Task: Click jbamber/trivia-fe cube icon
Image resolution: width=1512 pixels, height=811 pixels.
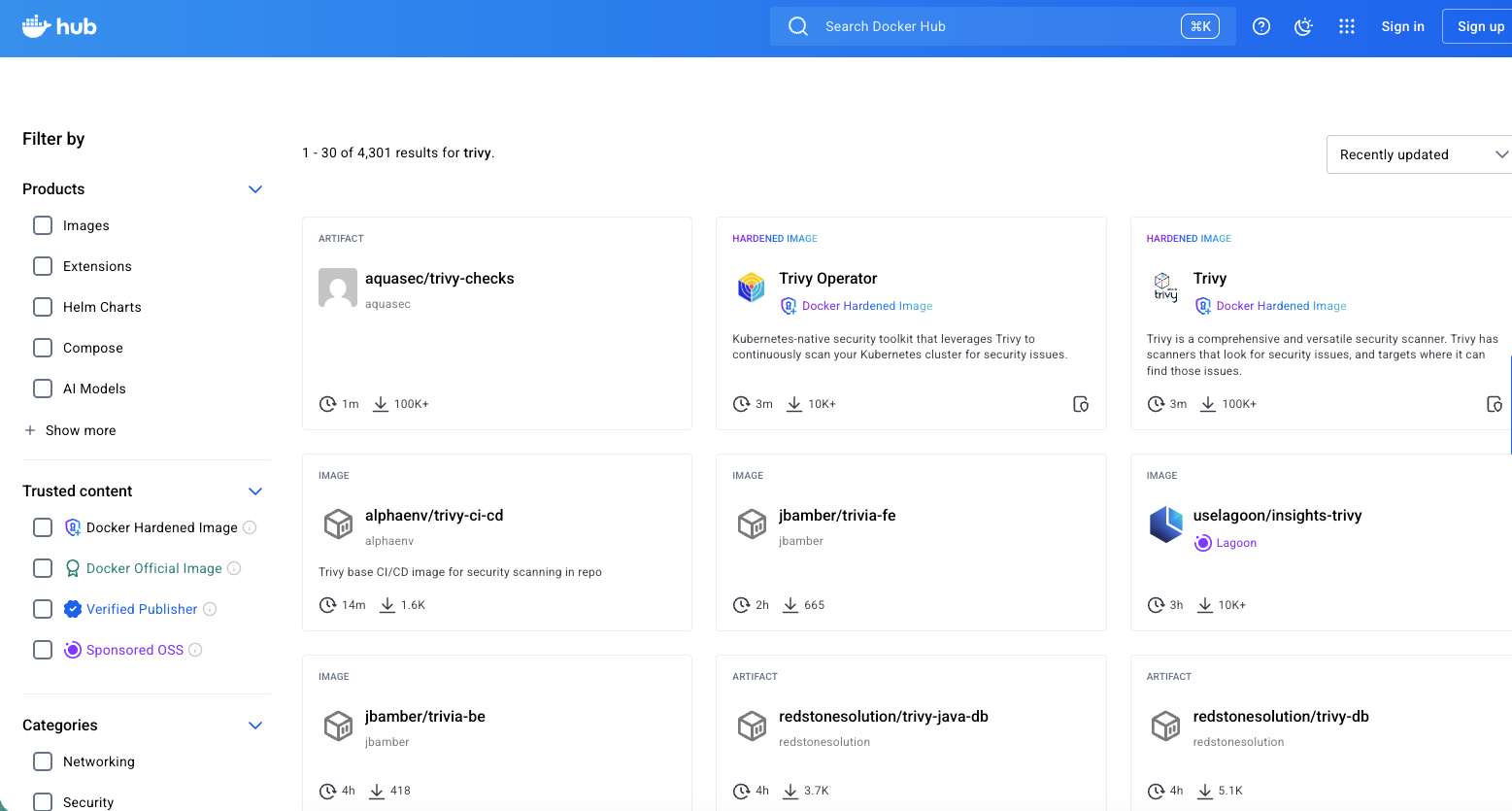Action: (752, 524)
